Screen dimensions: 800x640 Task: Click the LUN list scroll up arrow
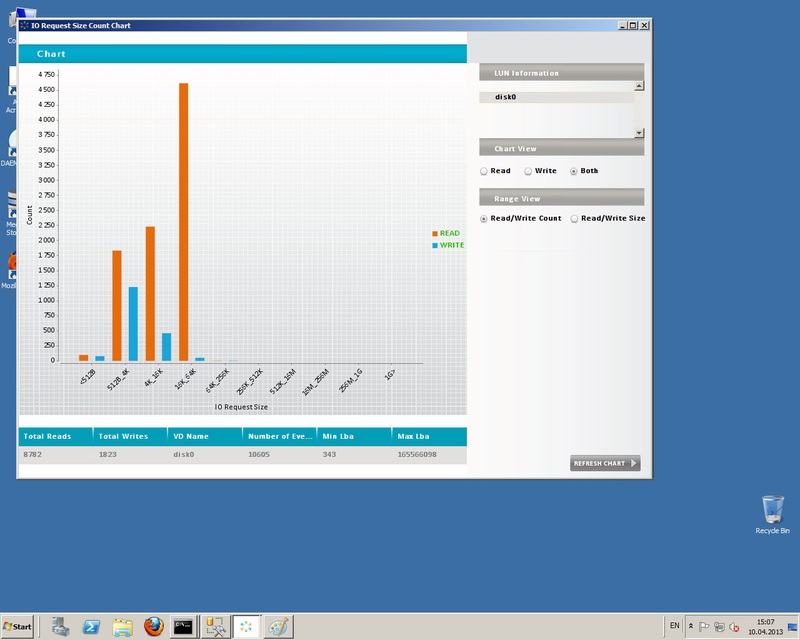click(639, 86)
